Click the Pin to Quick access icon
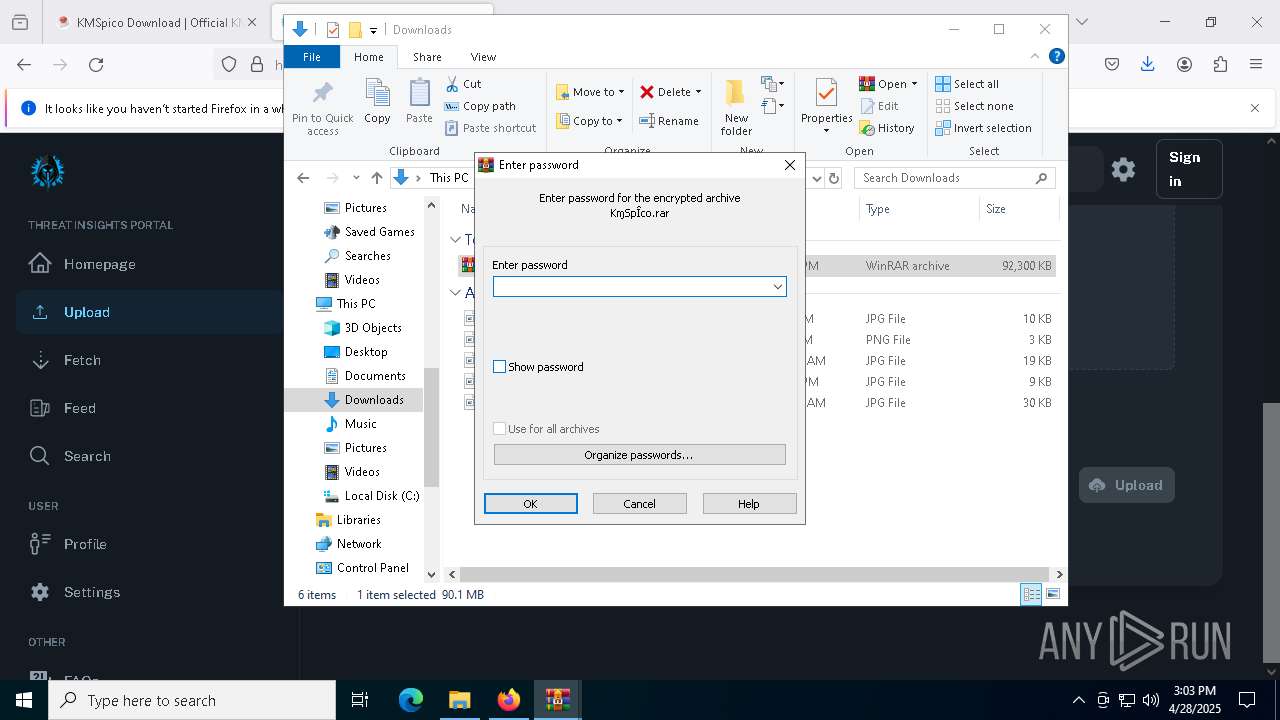The image size is (1280, 720). (x=322, y=94)
